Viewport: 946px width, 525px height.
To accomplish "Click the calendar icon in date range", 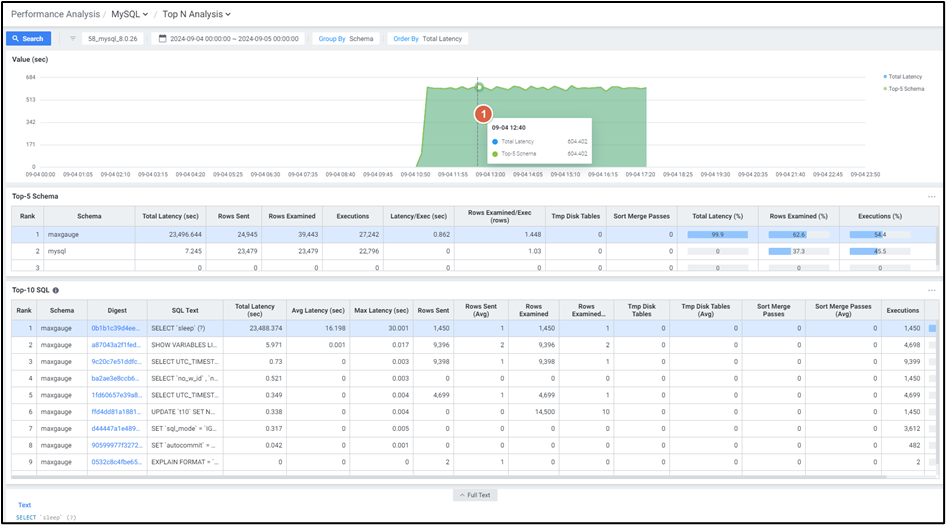I will point(163,39).
